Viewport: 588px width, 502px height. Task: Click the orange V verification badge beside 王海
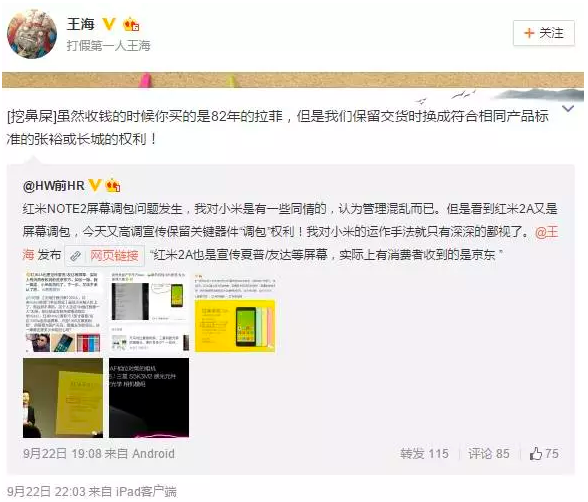[109, 24]
